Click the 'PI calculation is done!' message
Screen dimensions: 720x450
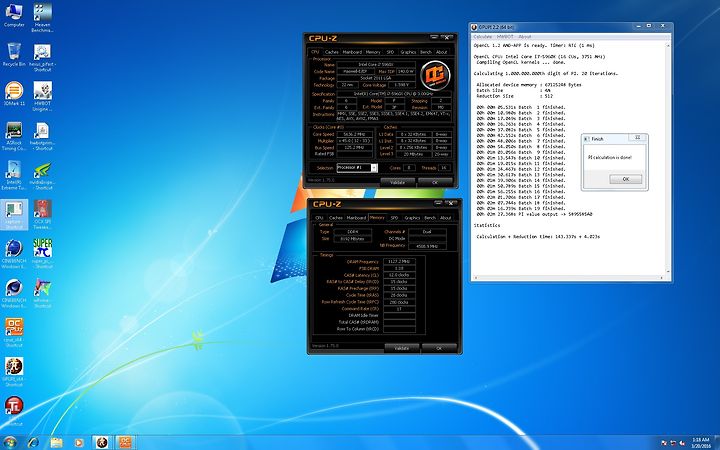pos(610,158)
